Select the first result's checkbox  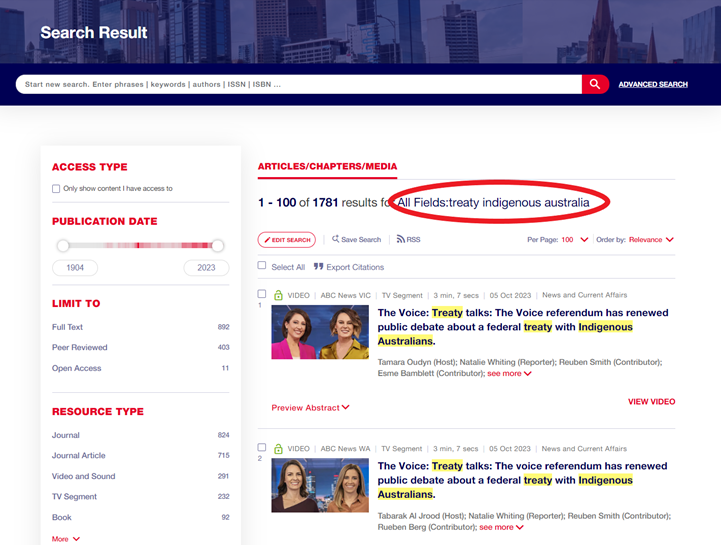tap(262, 294)
